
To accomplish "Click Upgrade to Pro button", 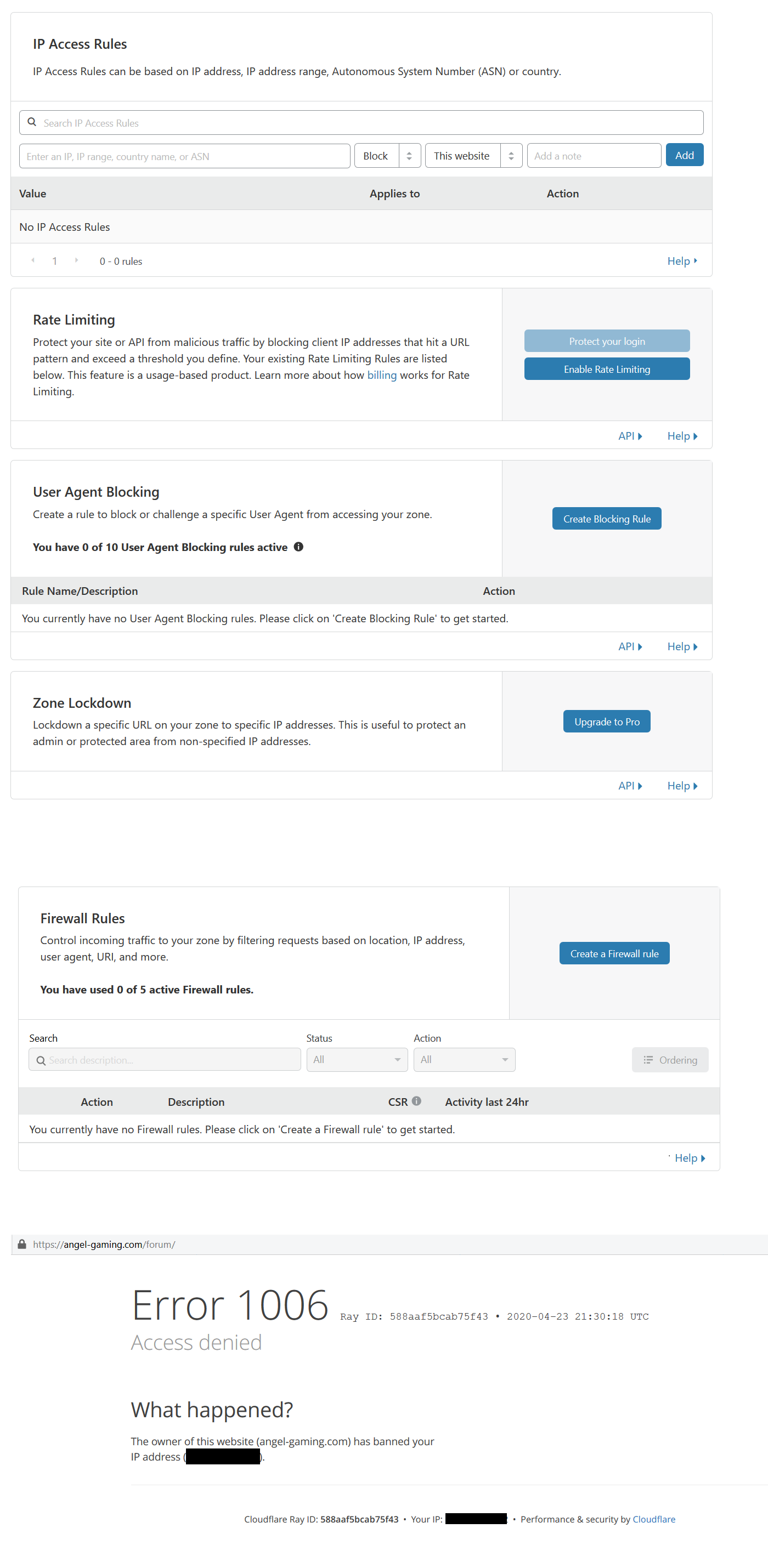I will coord(607,721).
